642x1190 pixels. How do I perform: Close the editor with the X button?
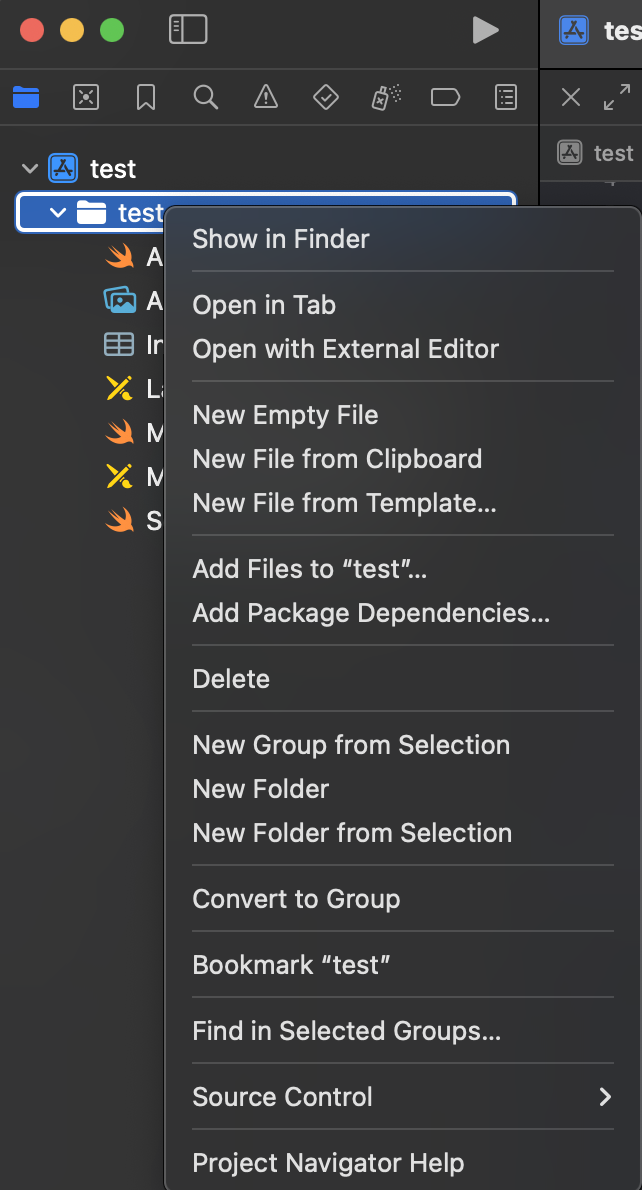(x=571, y=97)
